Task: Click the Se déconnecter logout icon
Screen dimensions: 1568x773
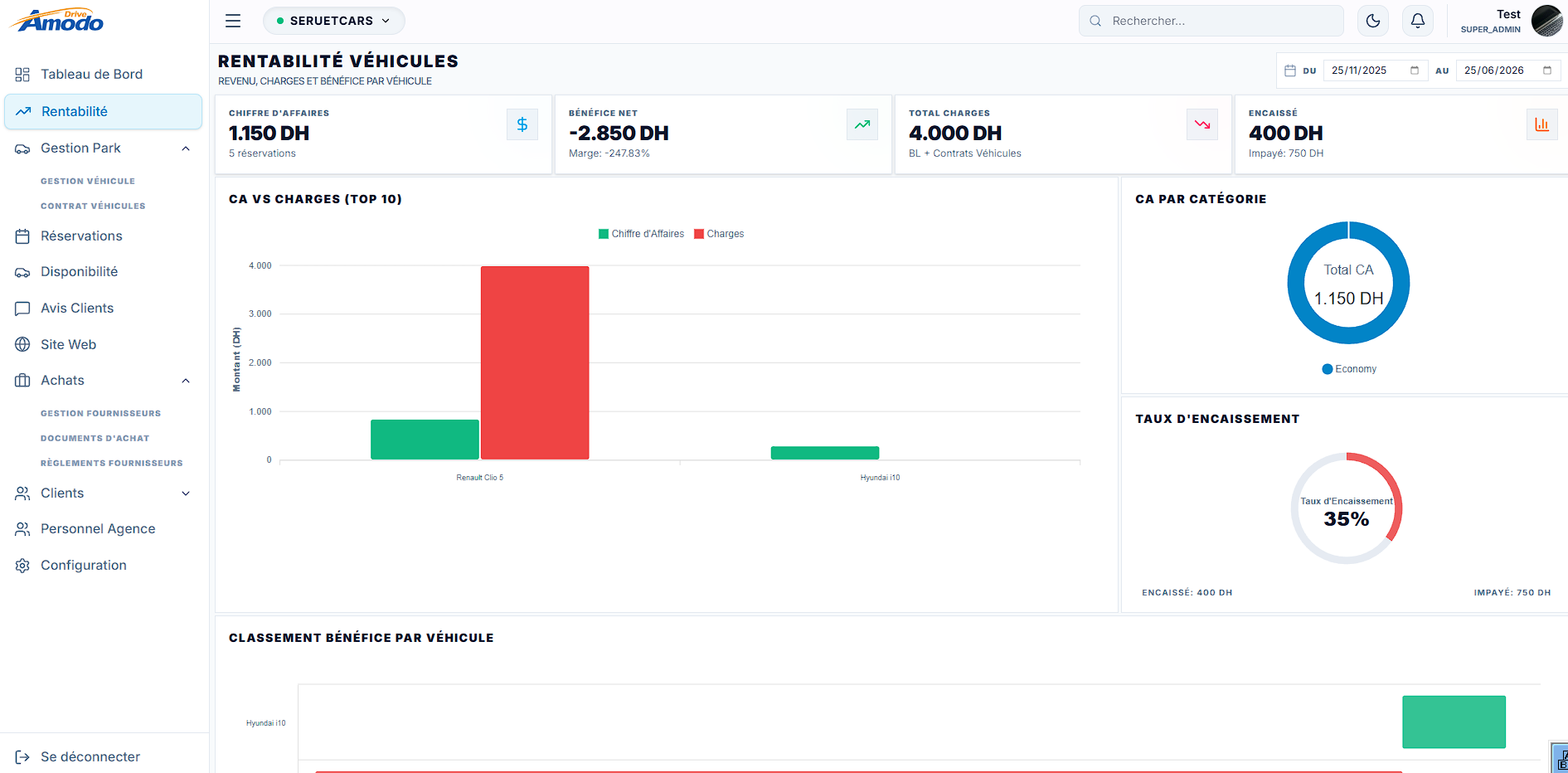Action: tap(22, 756)
